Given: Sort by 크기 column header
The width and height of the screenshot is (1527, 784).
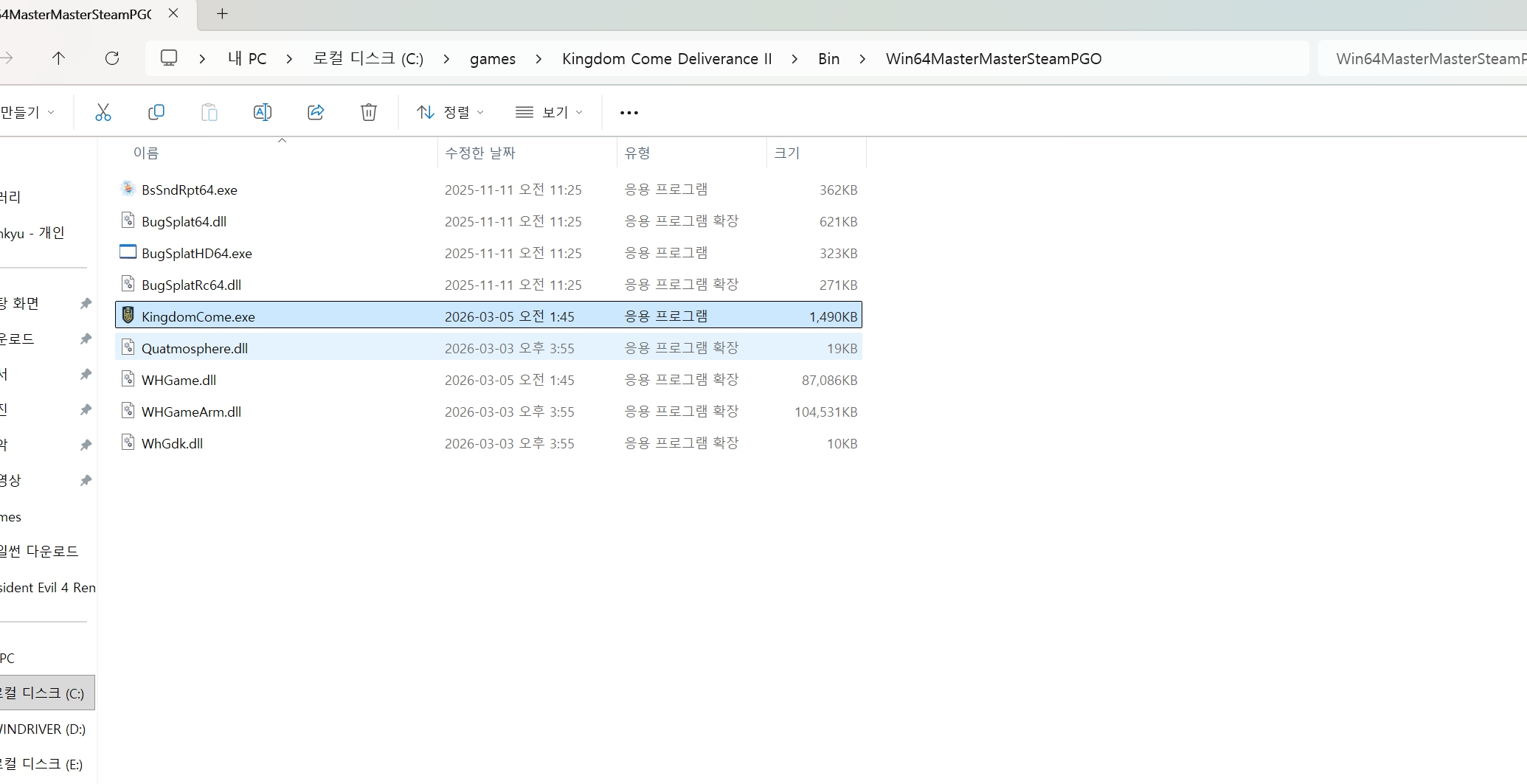Looking at the screenshot, I should point(786,153).
